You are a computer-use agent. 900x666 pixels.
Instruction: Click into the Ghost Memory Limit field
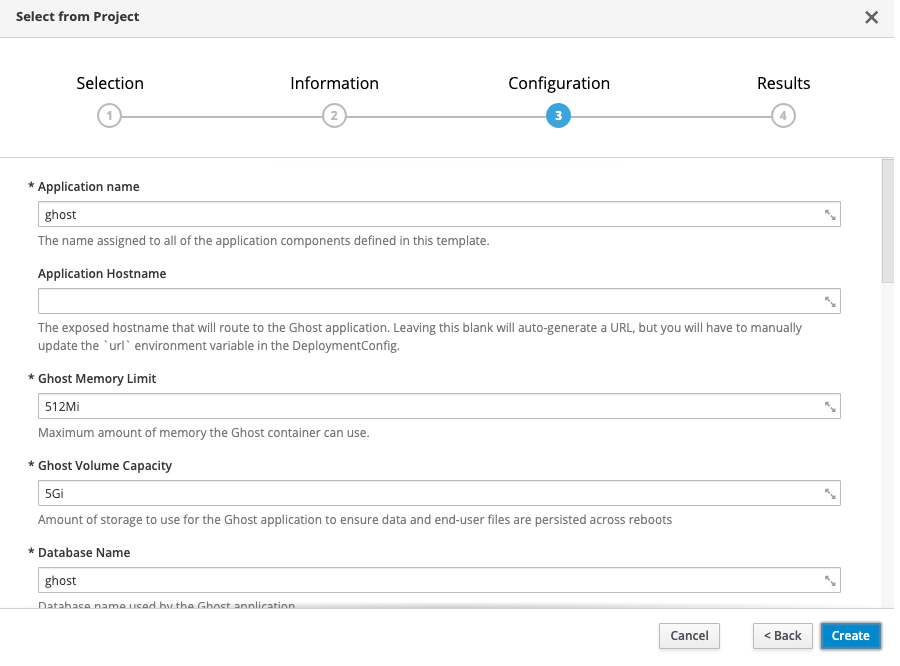tap(430, 406)
